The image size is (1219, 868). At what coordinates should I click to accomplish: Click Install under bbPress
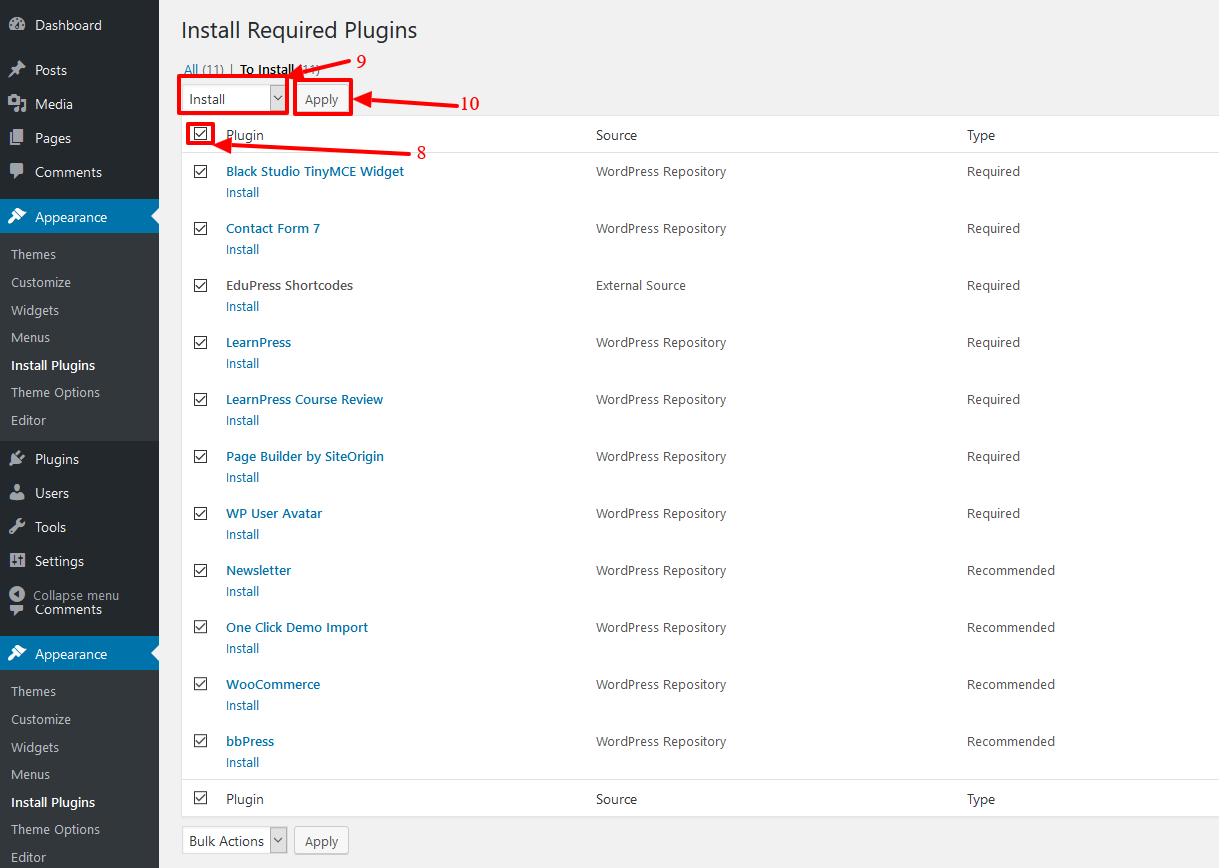(242, 762)
